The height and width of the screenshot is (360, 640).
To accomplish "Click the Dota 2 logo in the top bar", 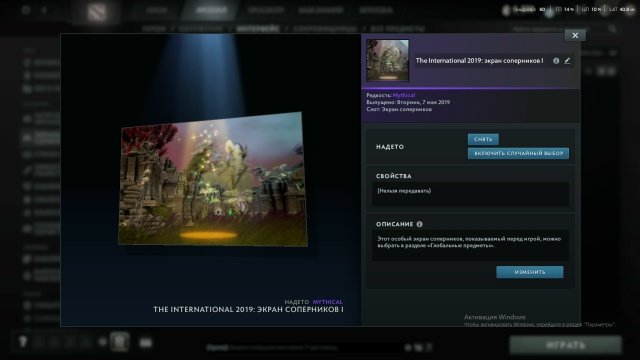I will click(x=97, y=11).
